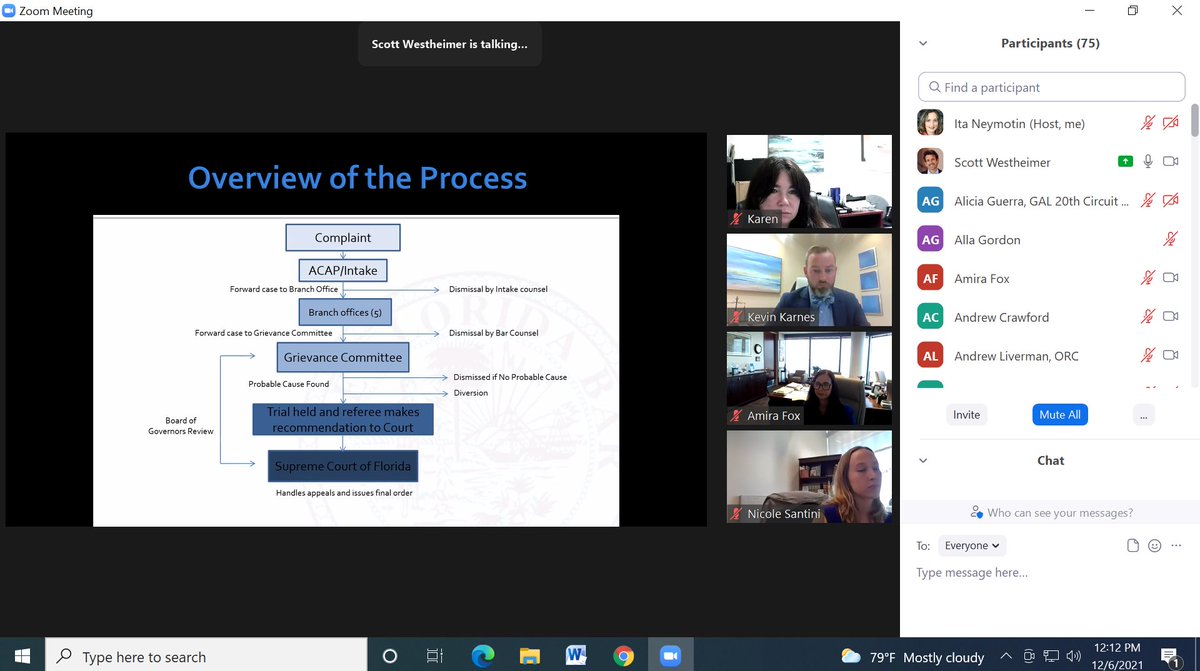Select Andrew Liverman, ORC participant name
This screenshot has width=1200, height=671.
point(1016,356)
